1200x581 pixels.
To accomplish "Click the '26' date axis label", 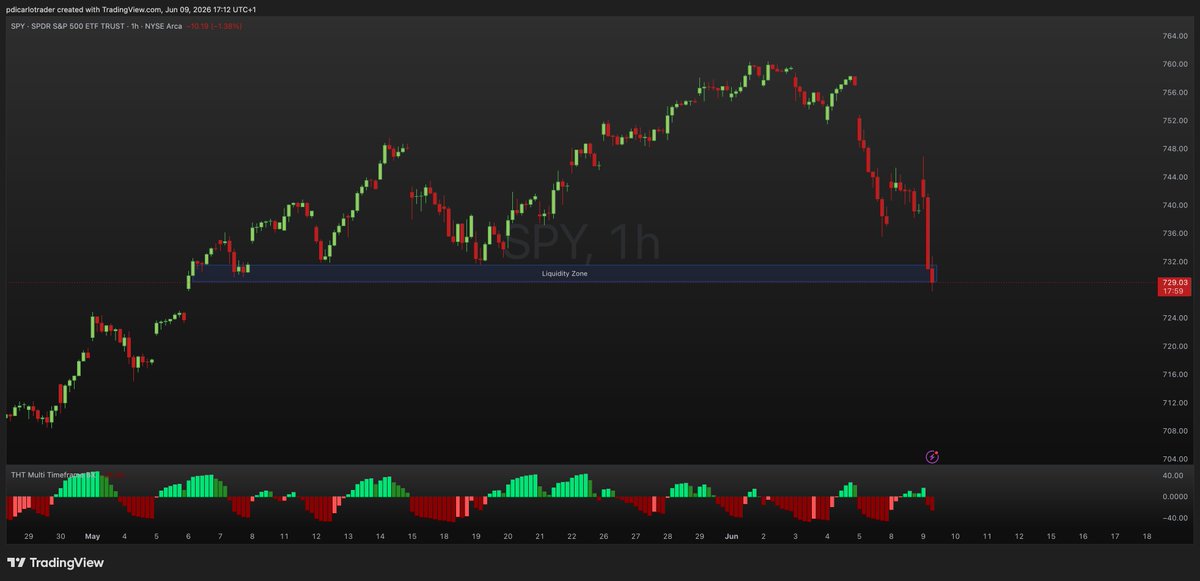I will coord(603,536).
